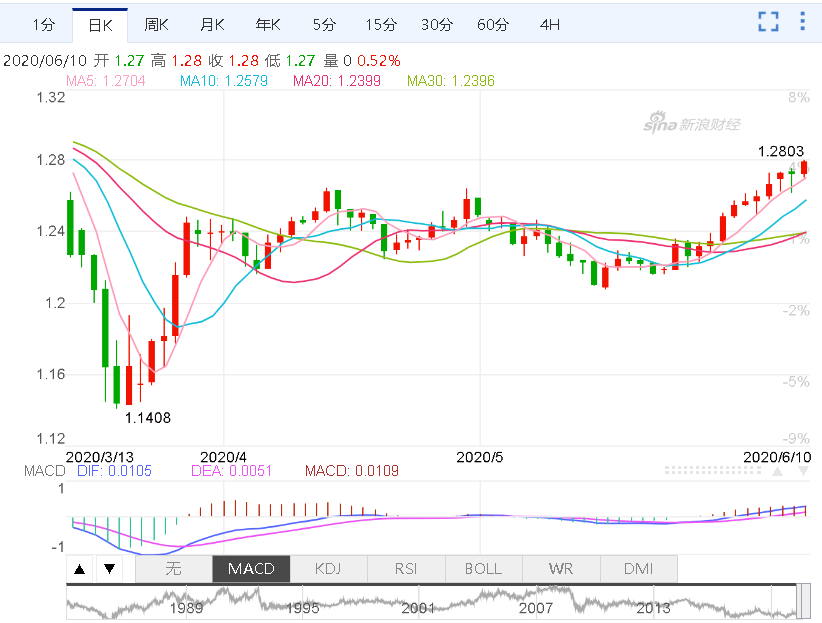This screenshot has height=623, width=822.
Task: Open the three-dot more options menu
Action: 802,22
